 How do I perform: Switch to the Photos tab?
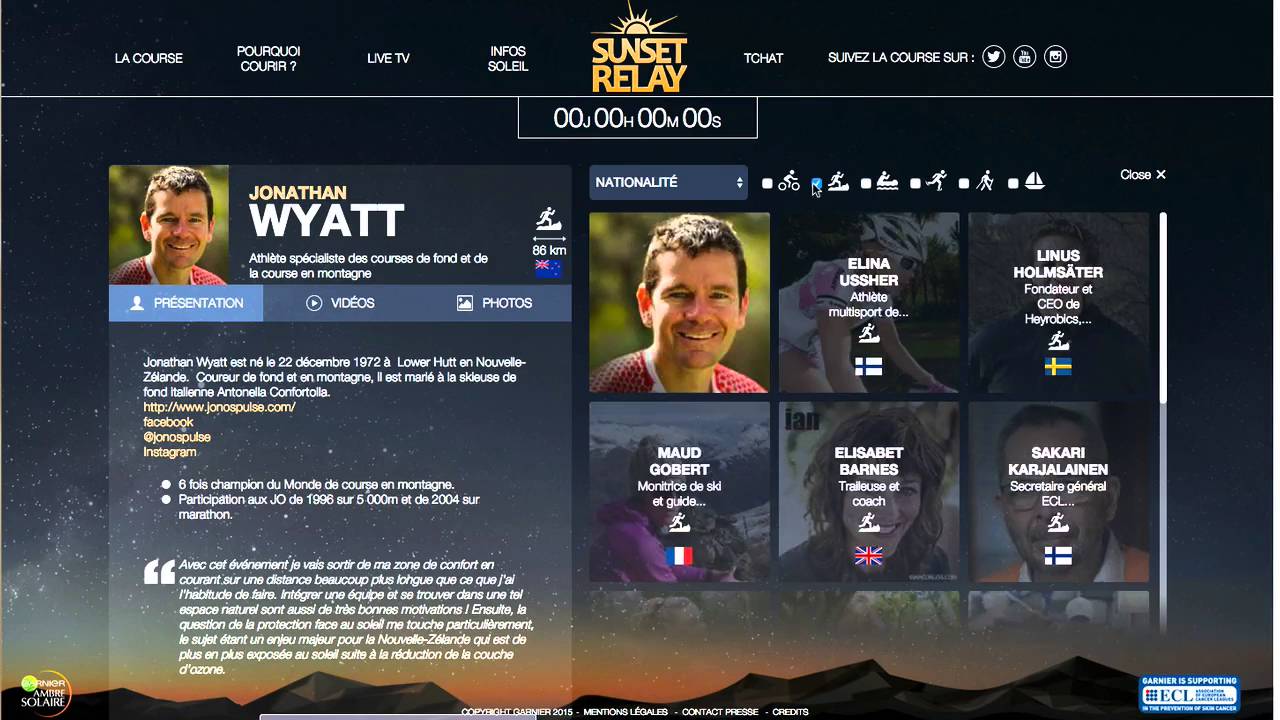click(x=494, y=303)
